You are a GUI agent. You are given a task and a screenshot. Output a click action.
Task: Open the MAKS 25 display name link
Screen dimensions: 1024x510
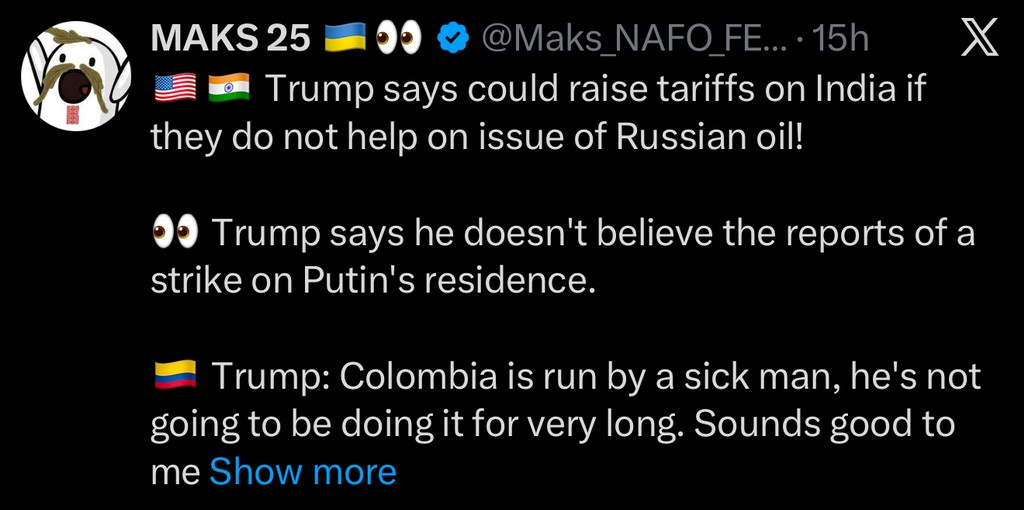pyautogui.click(x=229, y=39)
